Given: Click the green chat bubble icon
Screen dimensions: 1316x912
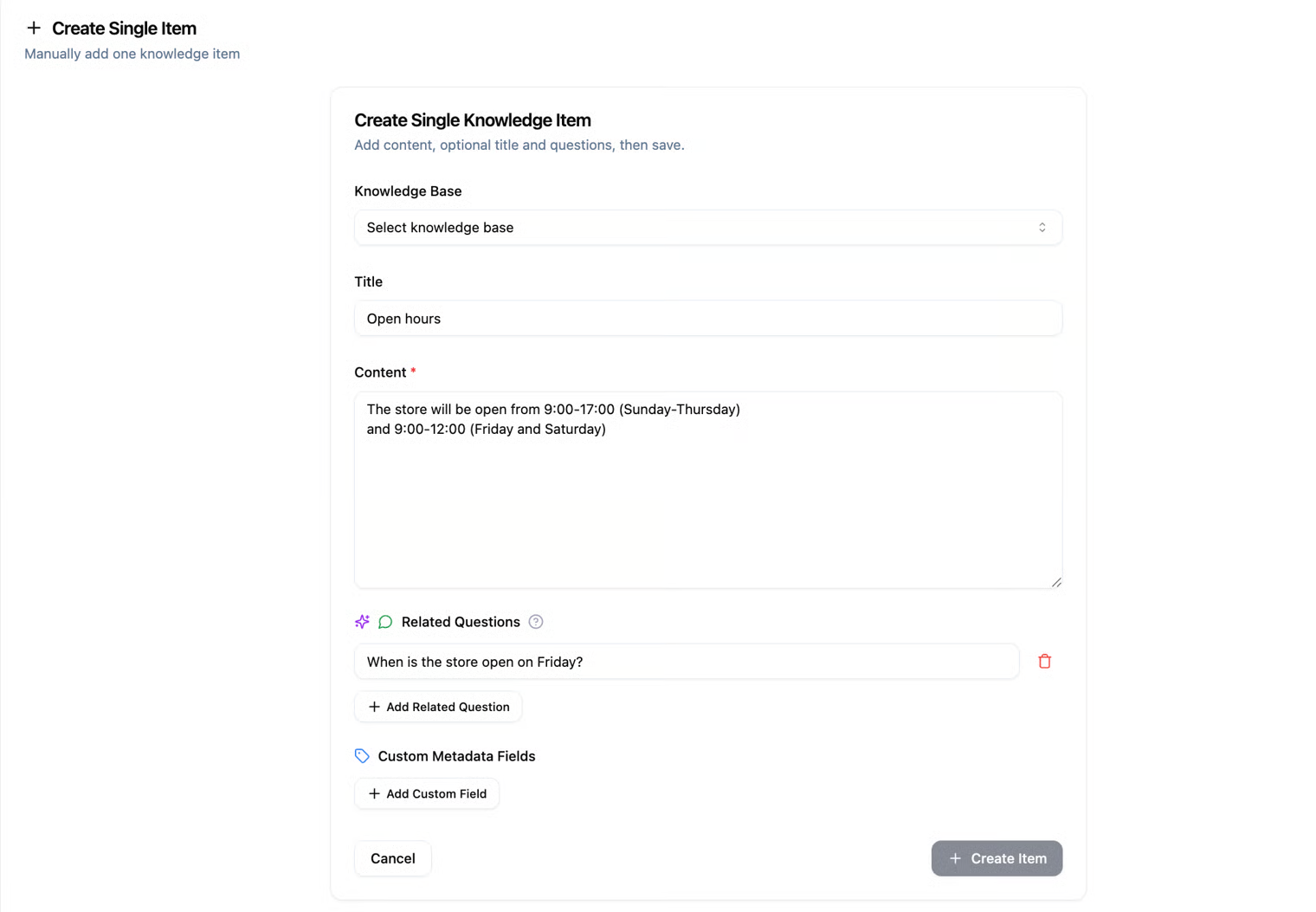Looking at the screenshot, I should pyautogui.click(x=385, y=622).
